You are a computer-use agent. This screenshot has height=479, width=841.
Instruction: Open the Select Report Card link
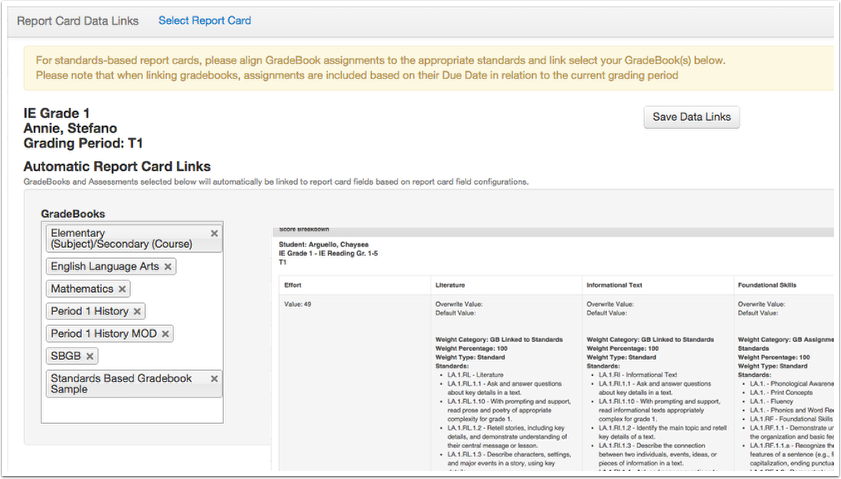pos(204,20)
